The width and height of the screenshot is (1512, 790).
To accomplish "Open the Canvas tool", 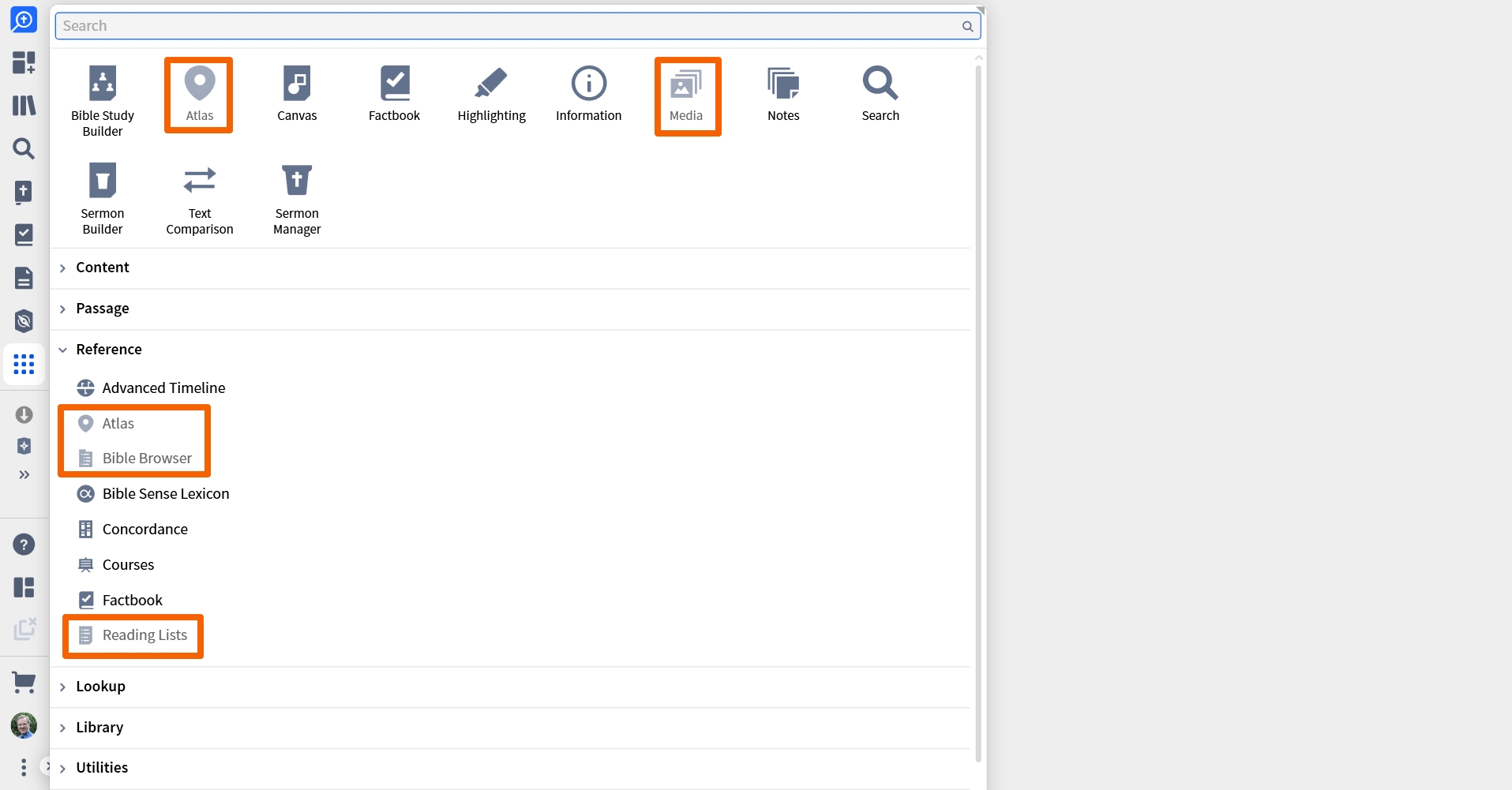I will click(297, 94).
